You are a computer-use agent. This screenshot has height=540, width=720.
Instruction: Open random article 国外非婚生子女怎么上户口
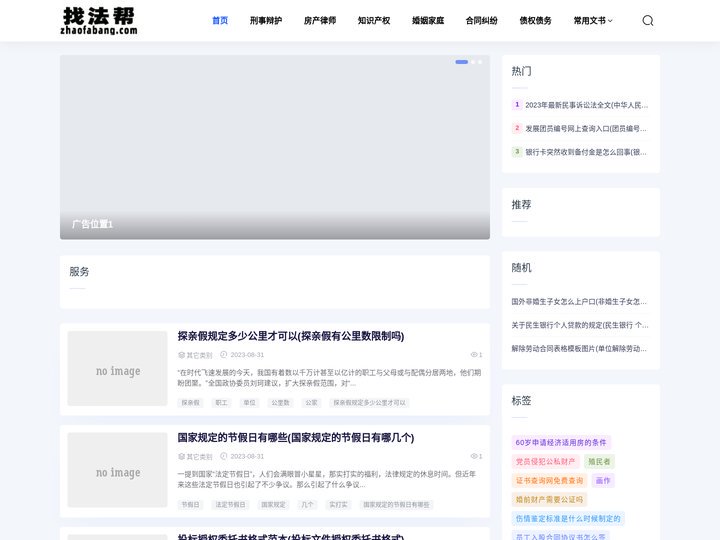[579, 302]
